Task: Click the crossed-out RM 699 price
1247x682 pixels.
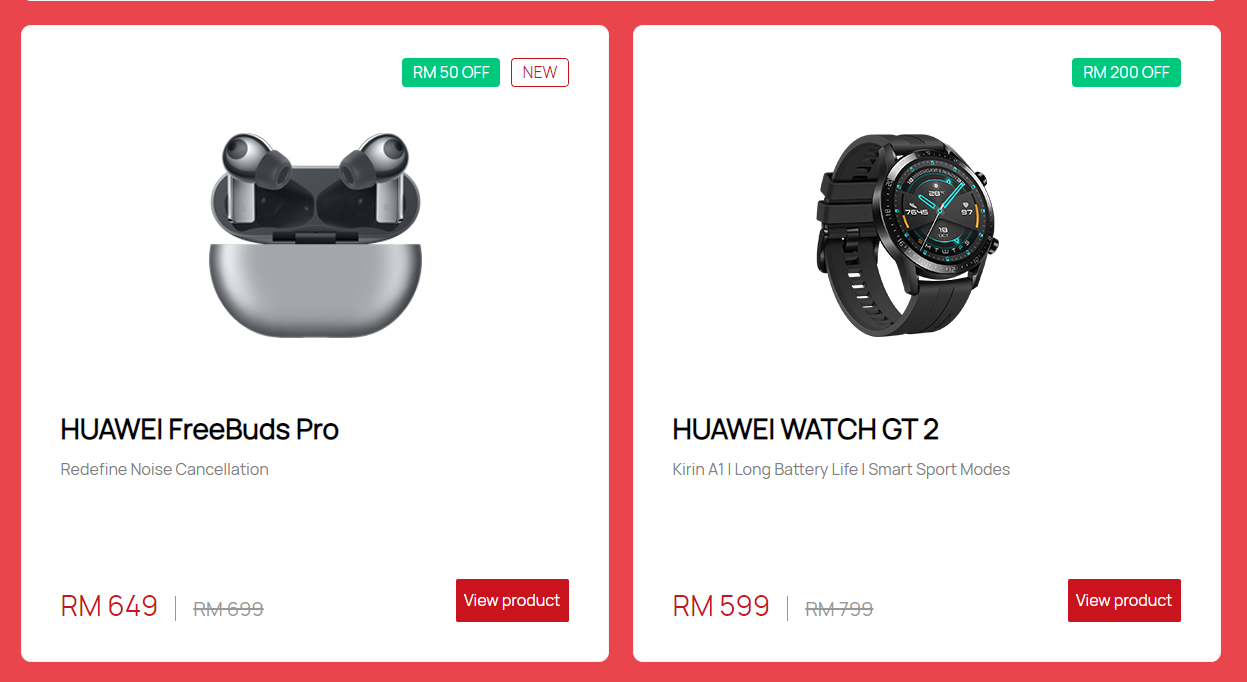Action: pos(228,608)
